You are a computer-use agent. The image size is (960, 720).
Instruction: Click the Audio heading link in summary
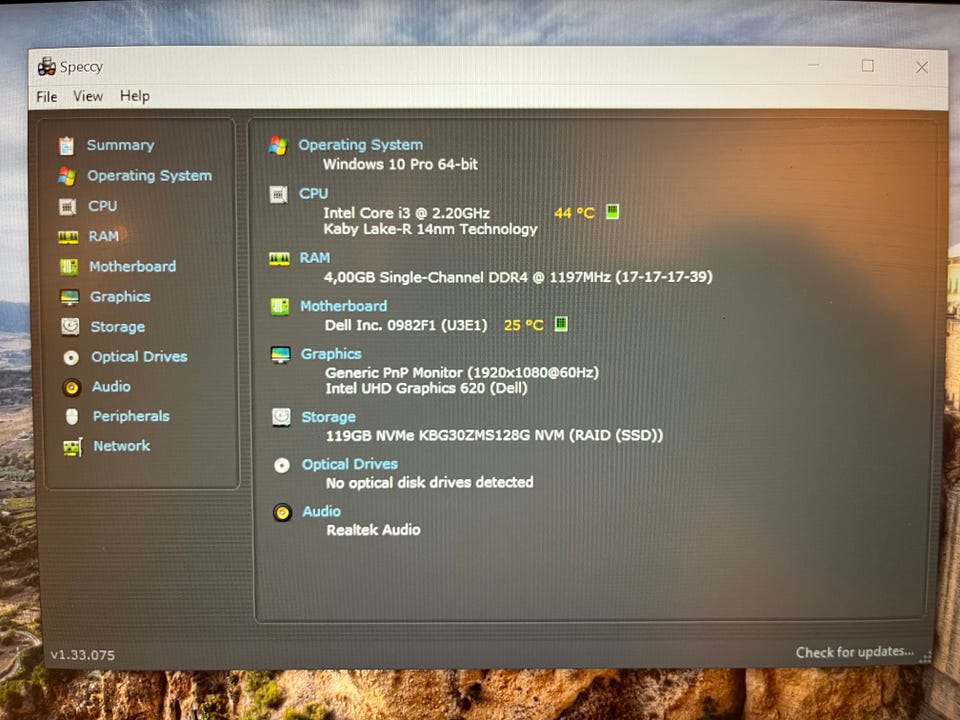pos(321,511)
